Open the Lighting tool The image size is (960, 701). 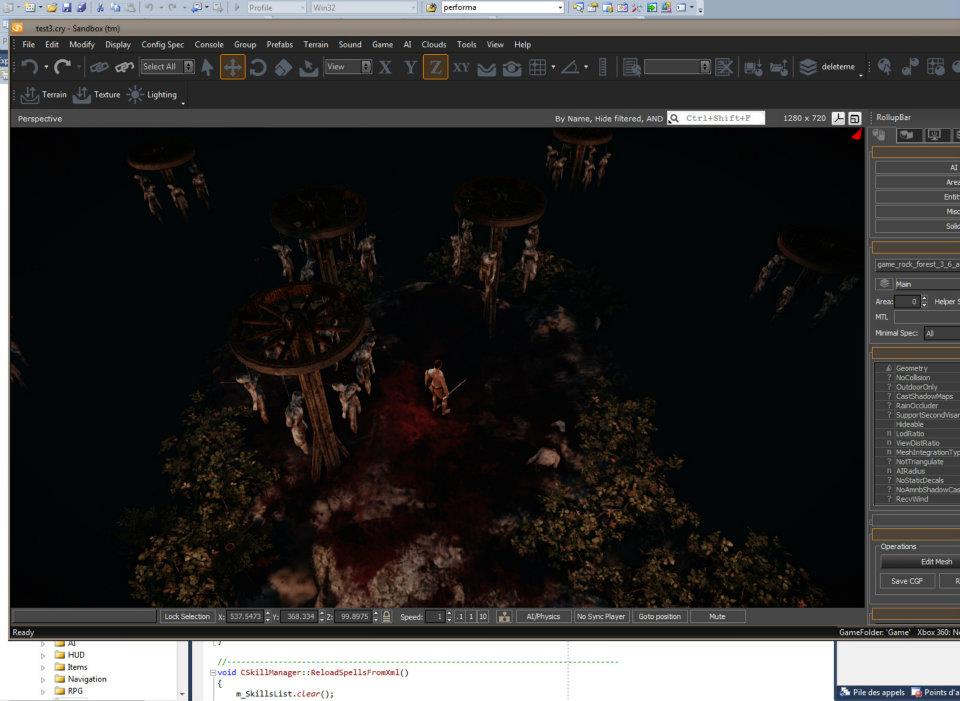(151, 95)
